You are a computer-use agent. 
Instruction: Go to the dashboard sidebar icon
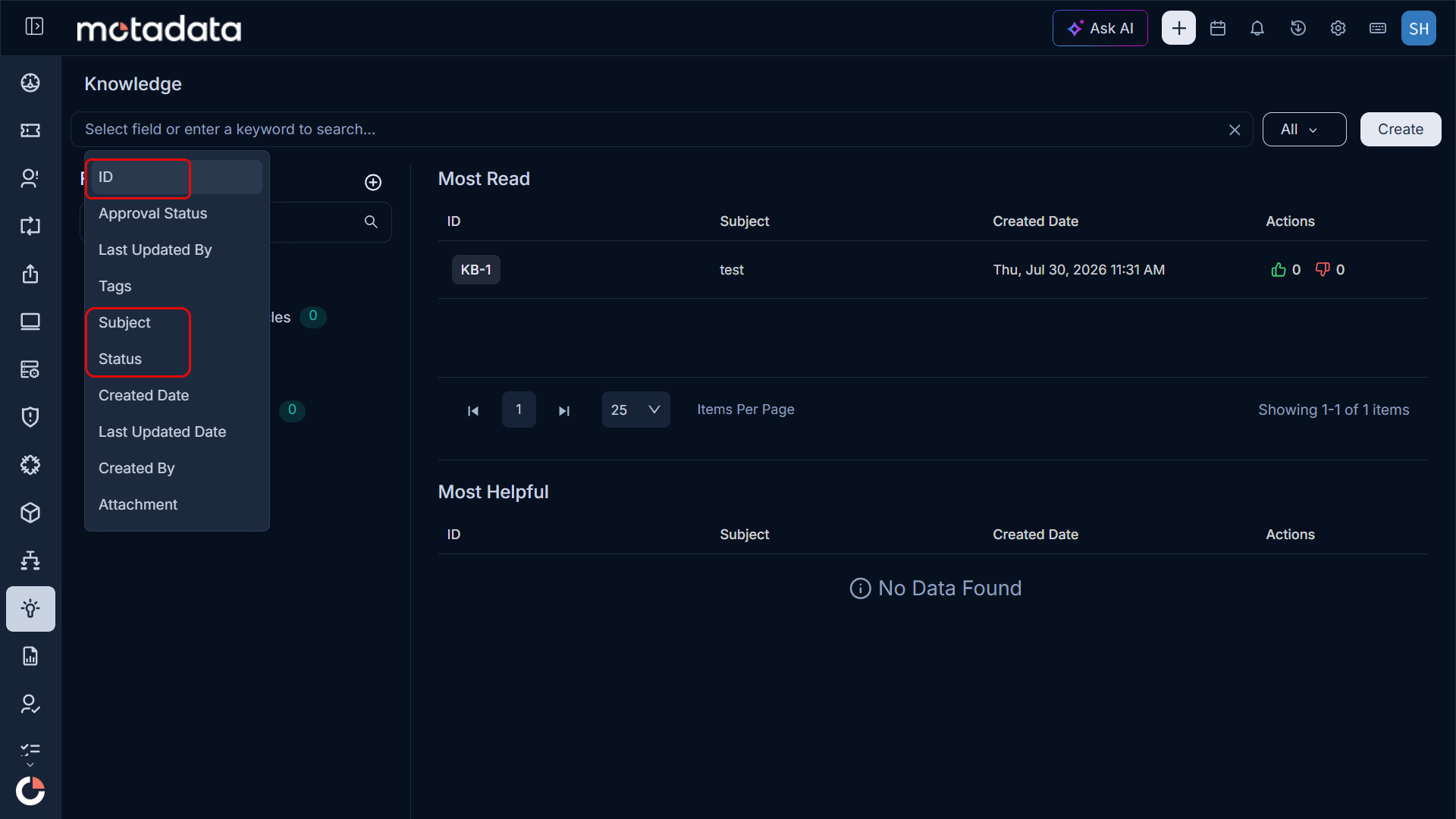30,83
